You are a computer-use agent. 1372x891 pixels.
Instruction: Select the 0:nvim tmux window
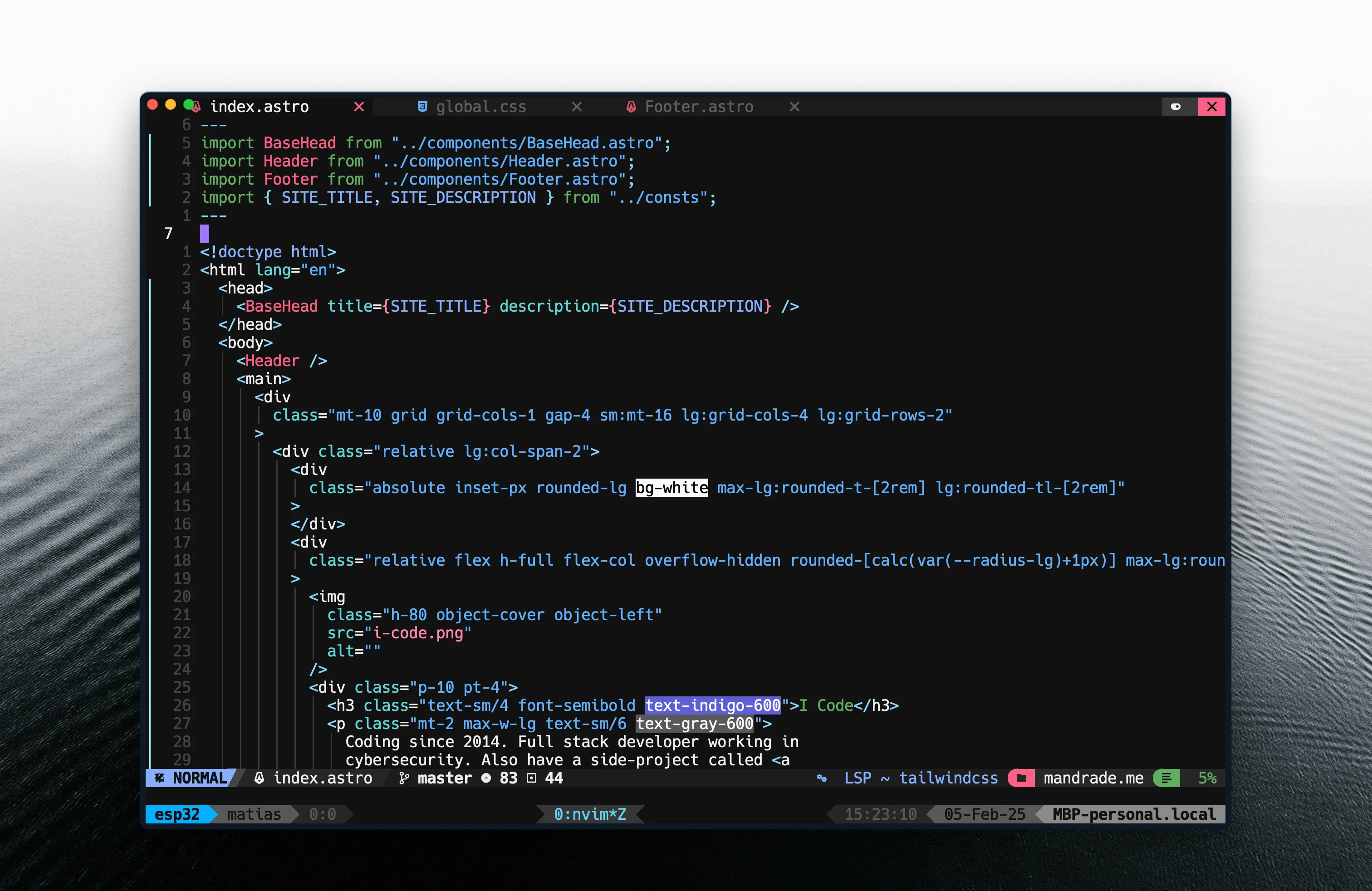pyautogui.click(x=590, y=814)
